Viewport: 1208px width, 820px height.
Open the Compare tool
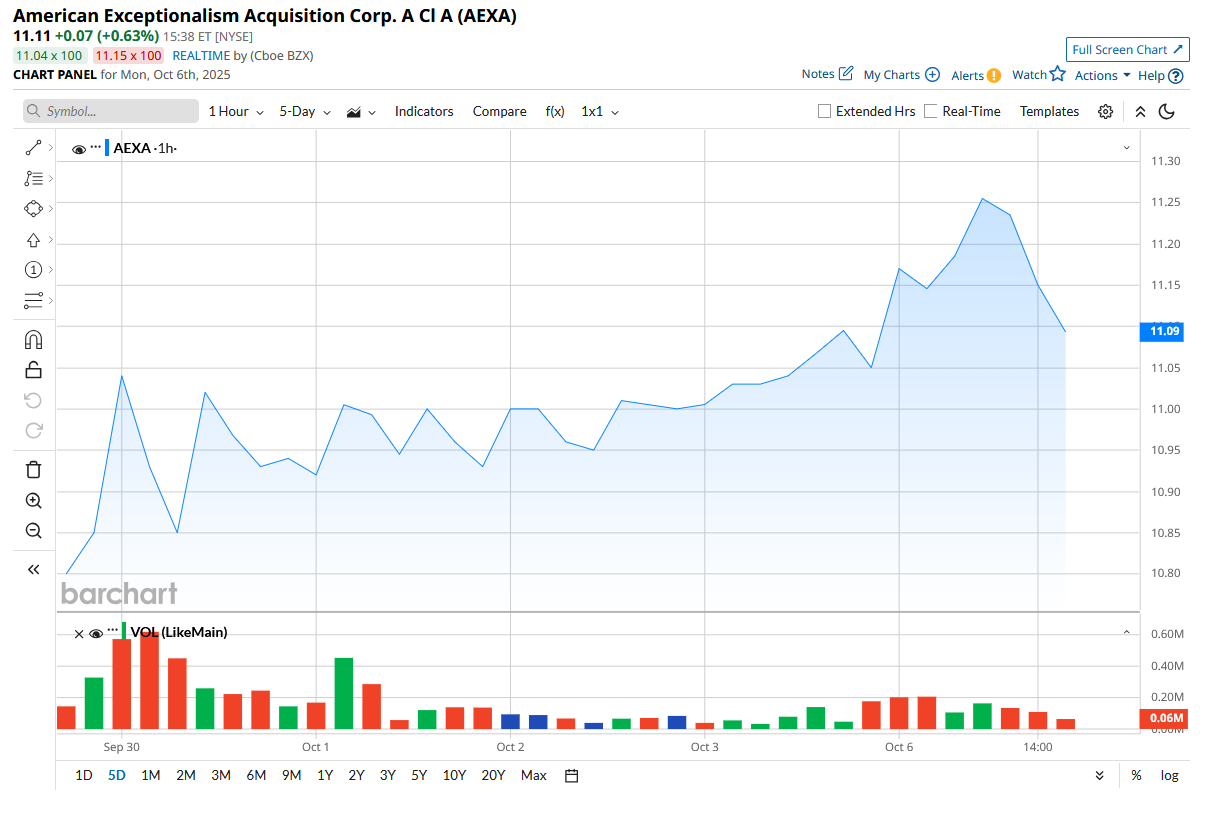point(499,112)
